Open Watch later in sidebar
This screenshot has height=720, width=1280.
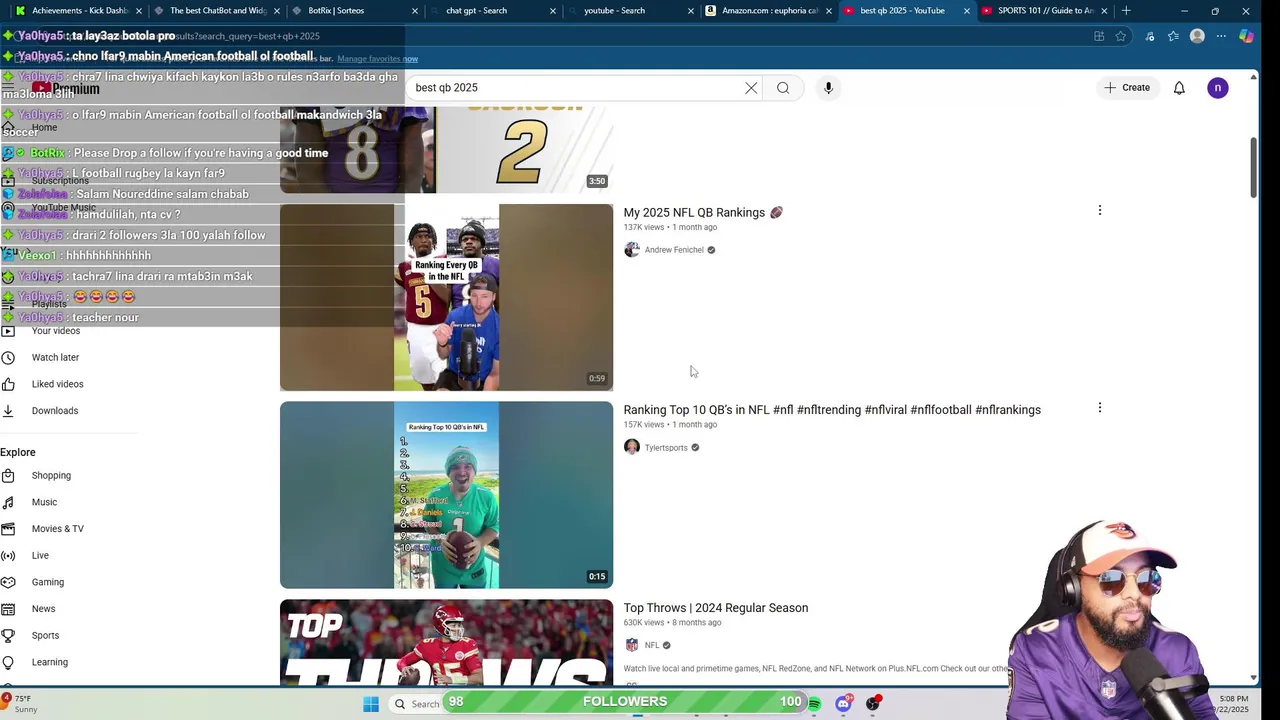click(x=55, y=357)
